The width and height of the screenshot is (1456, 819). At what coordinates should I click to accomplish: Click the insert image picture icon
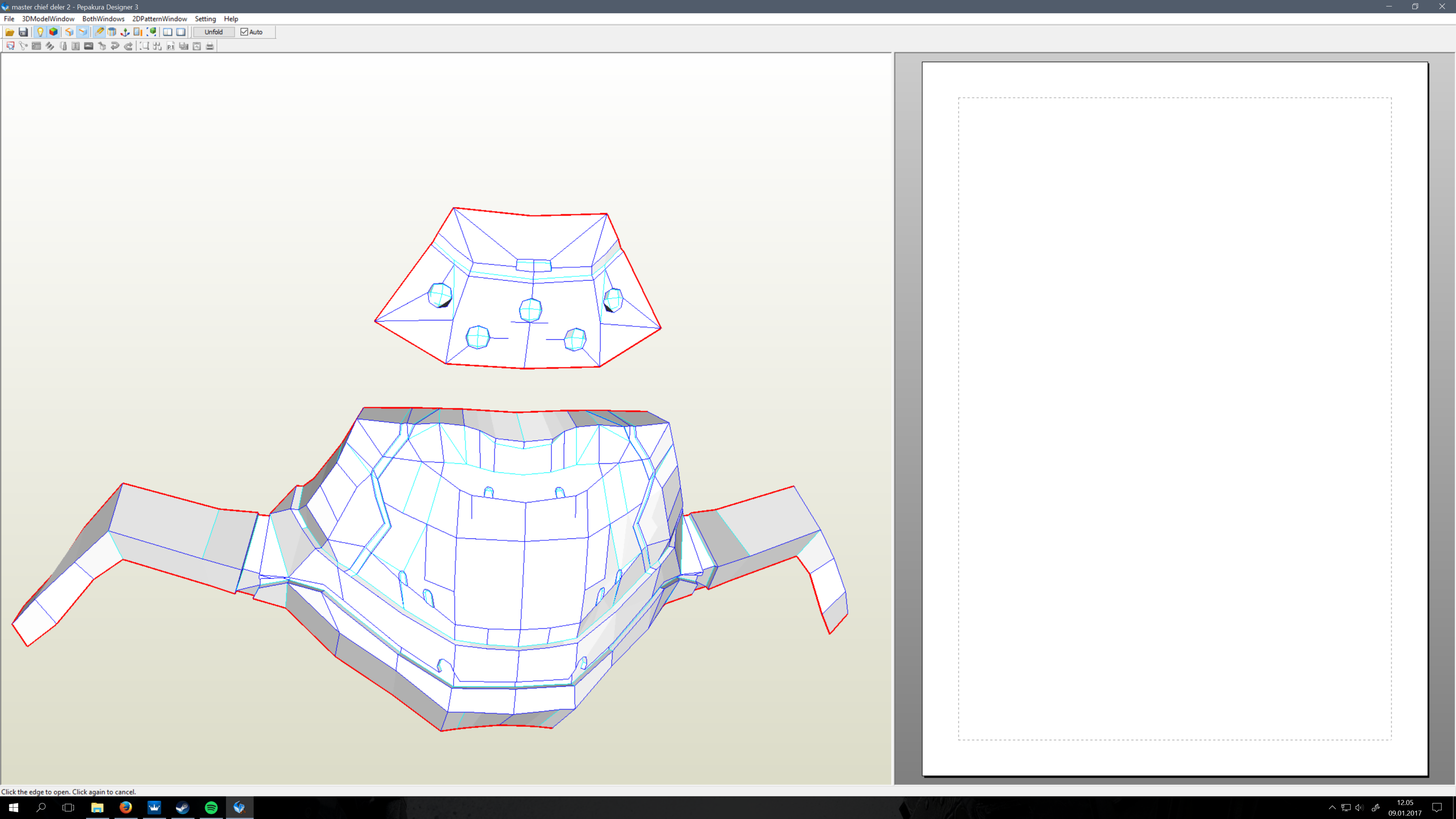[89, 47]
